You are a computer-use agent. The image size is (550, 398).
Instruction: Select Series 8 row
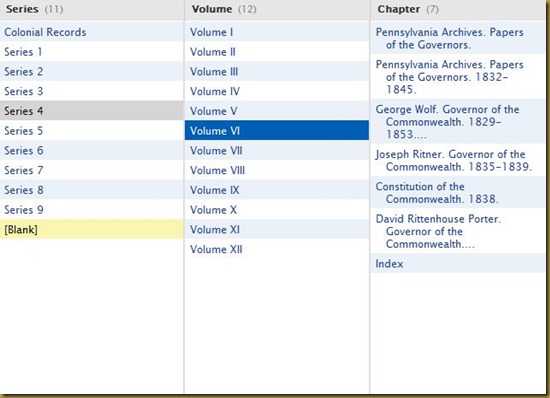[x=92, y=190]
